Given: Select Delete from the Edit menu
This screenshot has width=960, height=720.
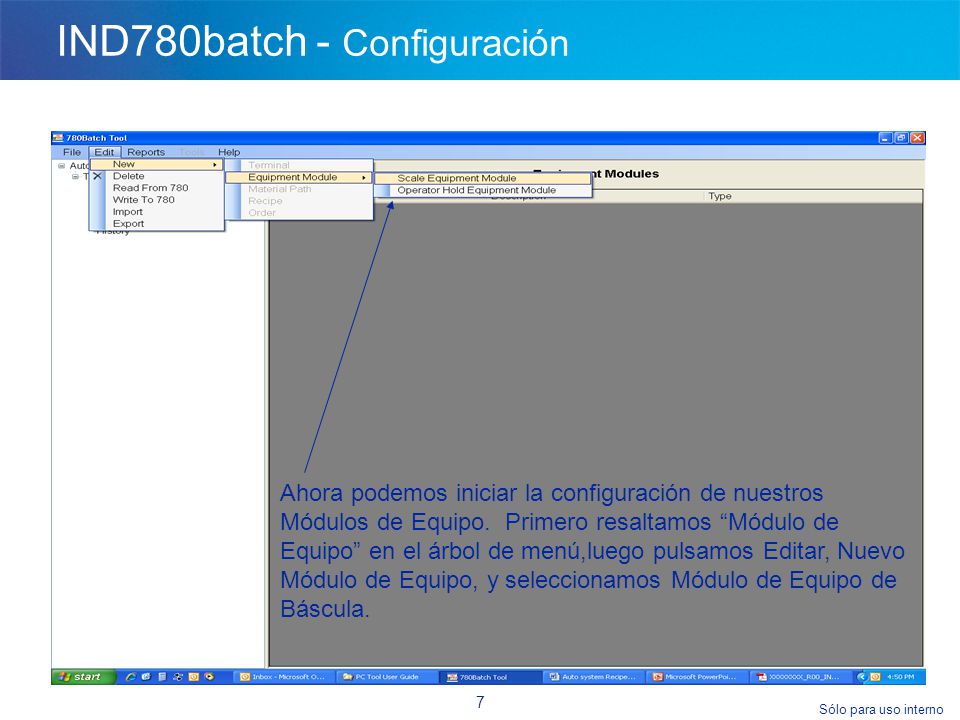Looking at the screenshot, I should (157, 176).
